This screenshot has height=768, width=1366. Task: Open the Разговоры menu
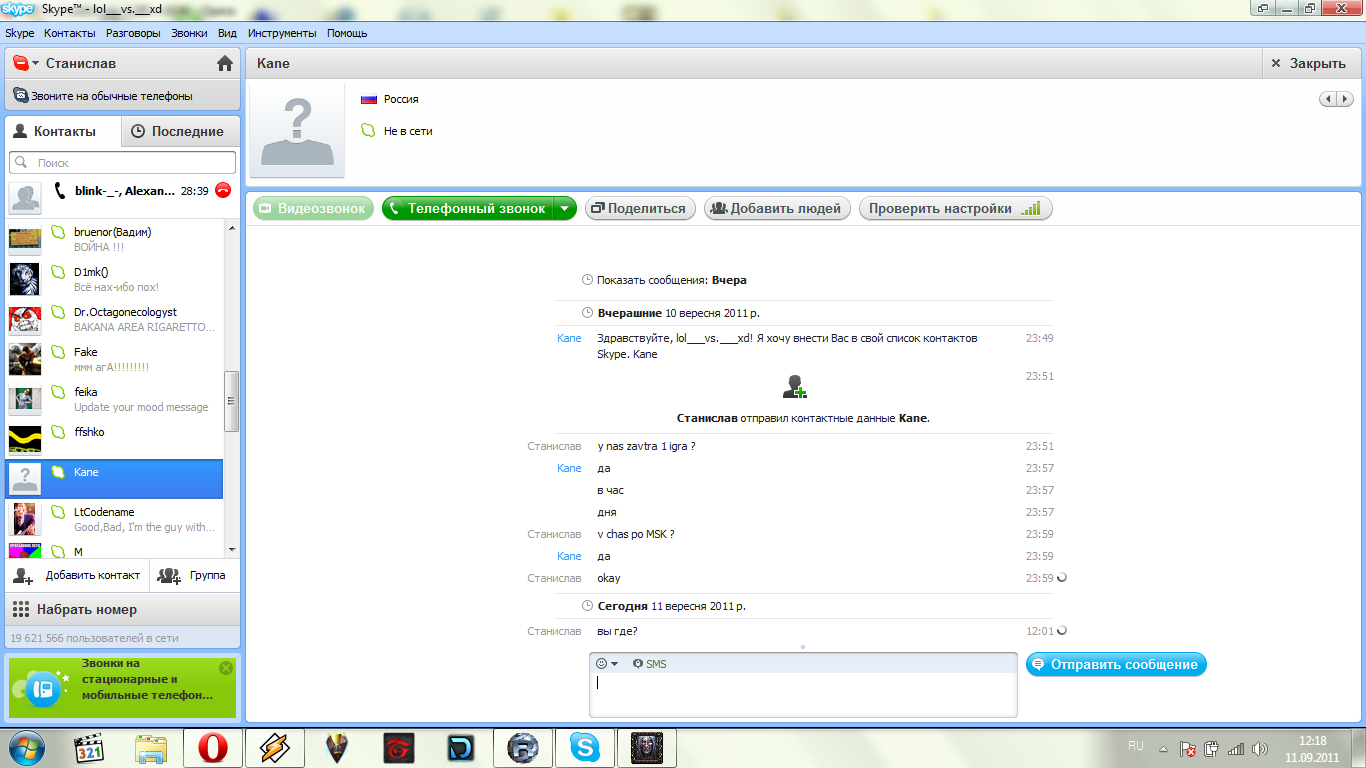(133, 33)
